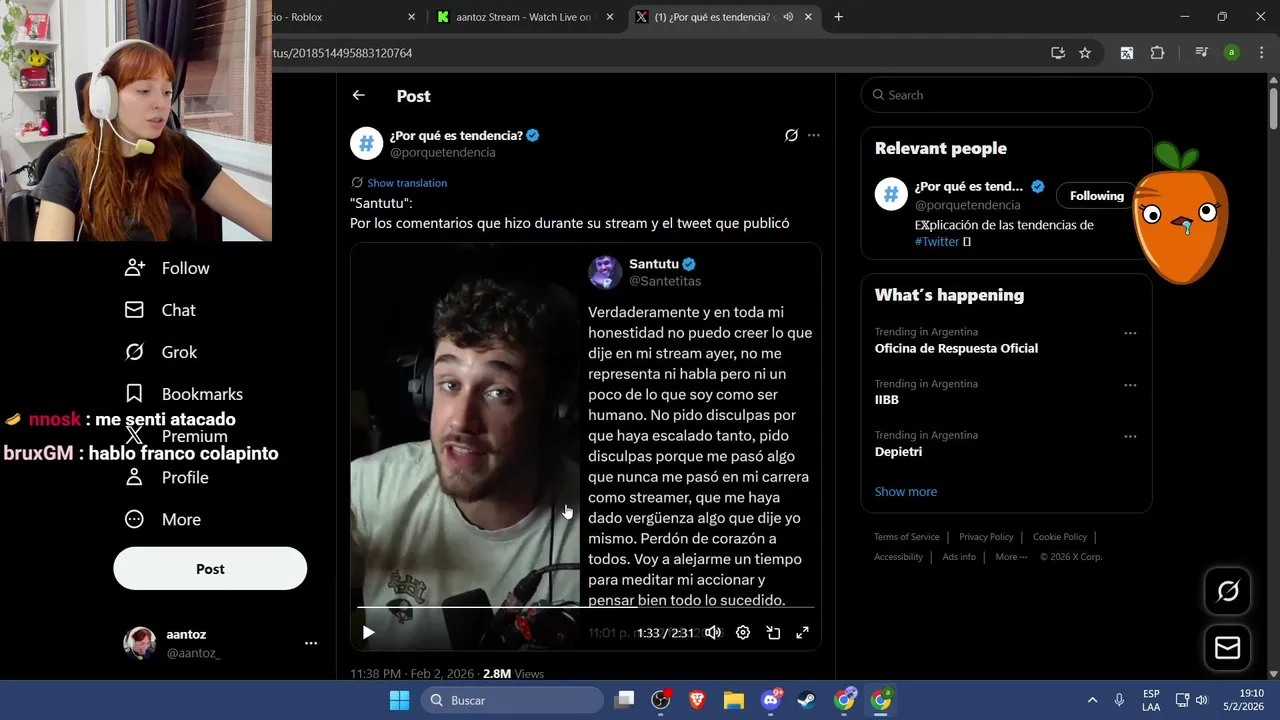Open the floating messages envelope button
The width and height of the screenshot is (1280, 720).
coord(1228,649)
